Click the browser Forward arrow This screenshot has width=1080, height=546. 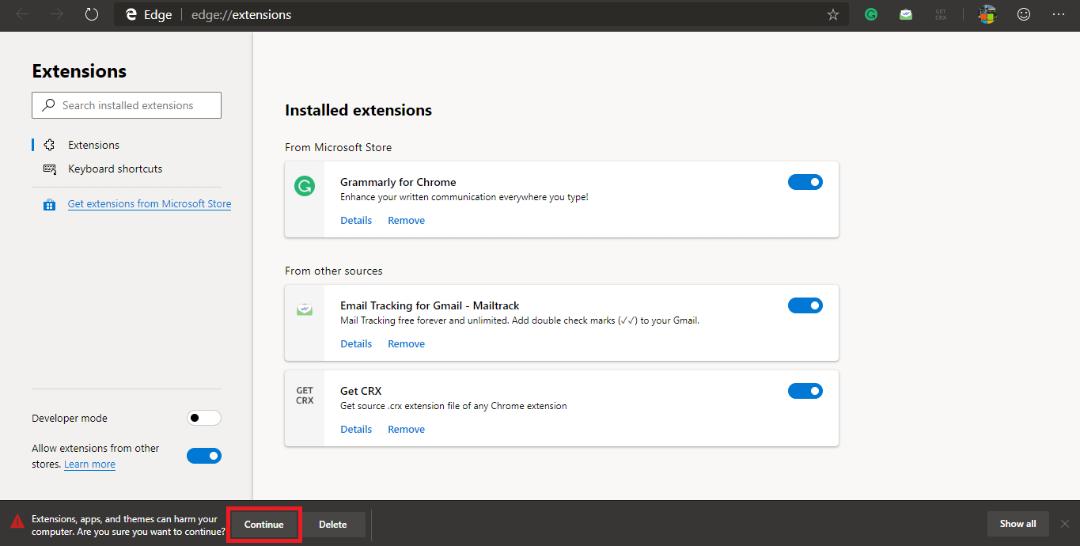(x=56, y=14)
